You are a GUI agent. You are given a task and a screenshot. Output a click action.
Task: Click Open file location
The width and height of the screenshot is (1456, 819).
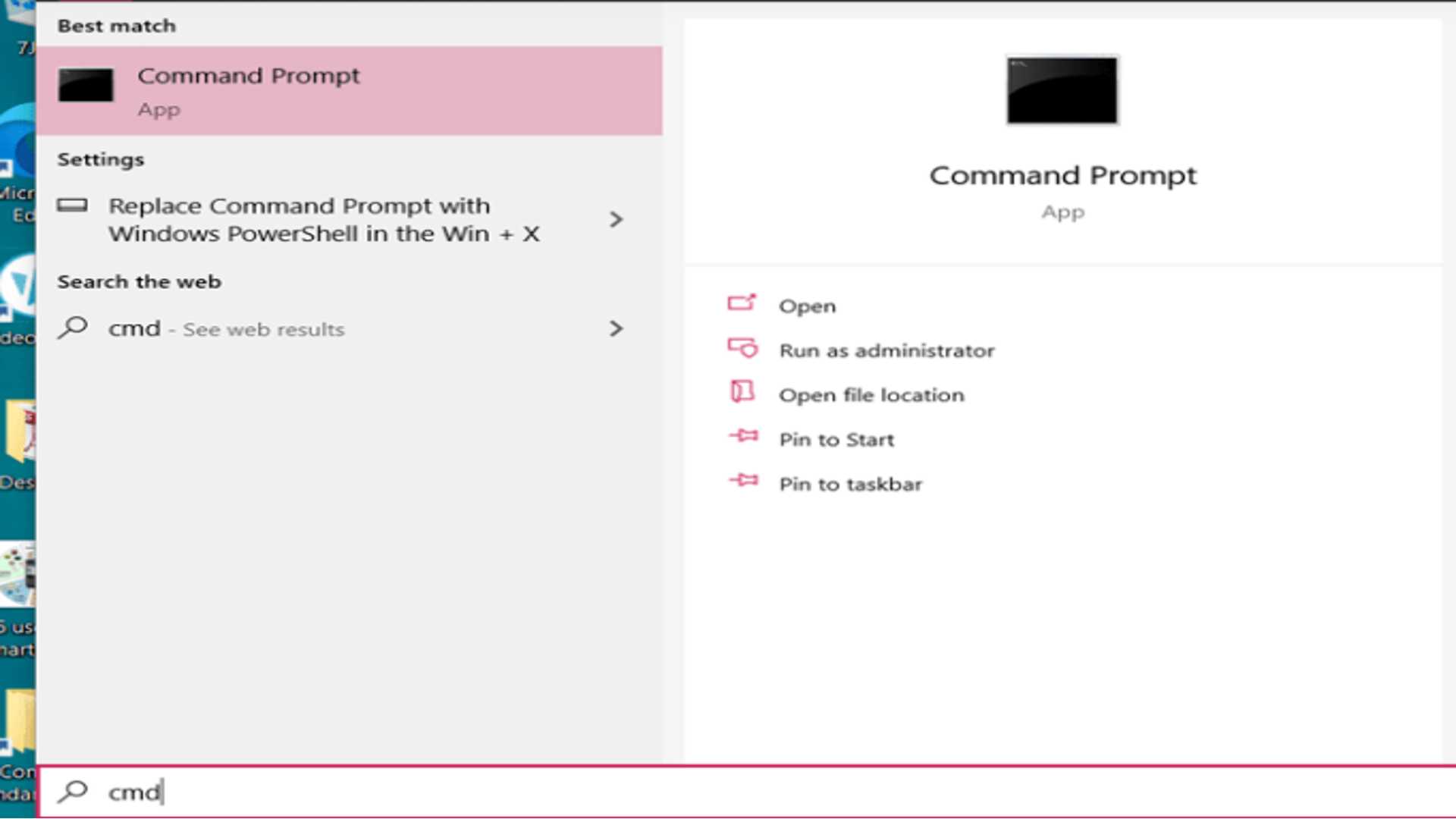pyautogui.click(x=872, y=394)
